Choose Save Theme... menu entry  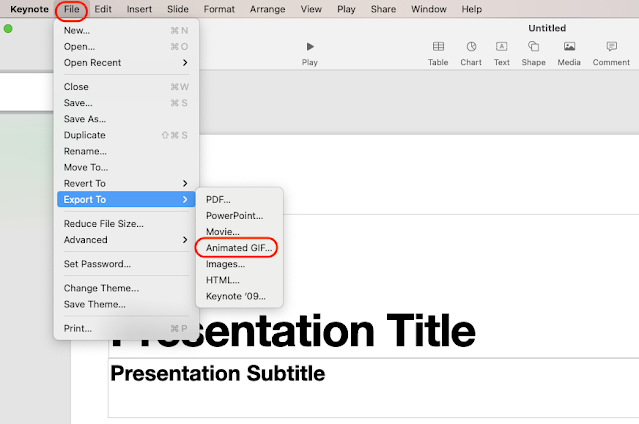(x=126, y=304)
